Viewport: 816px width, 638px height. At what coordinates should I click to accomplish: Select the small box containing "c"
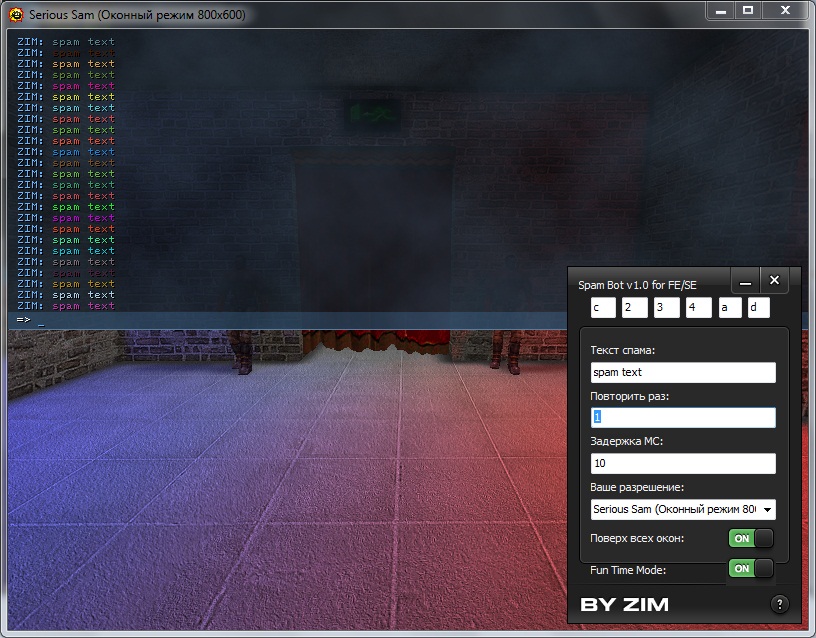603,308
